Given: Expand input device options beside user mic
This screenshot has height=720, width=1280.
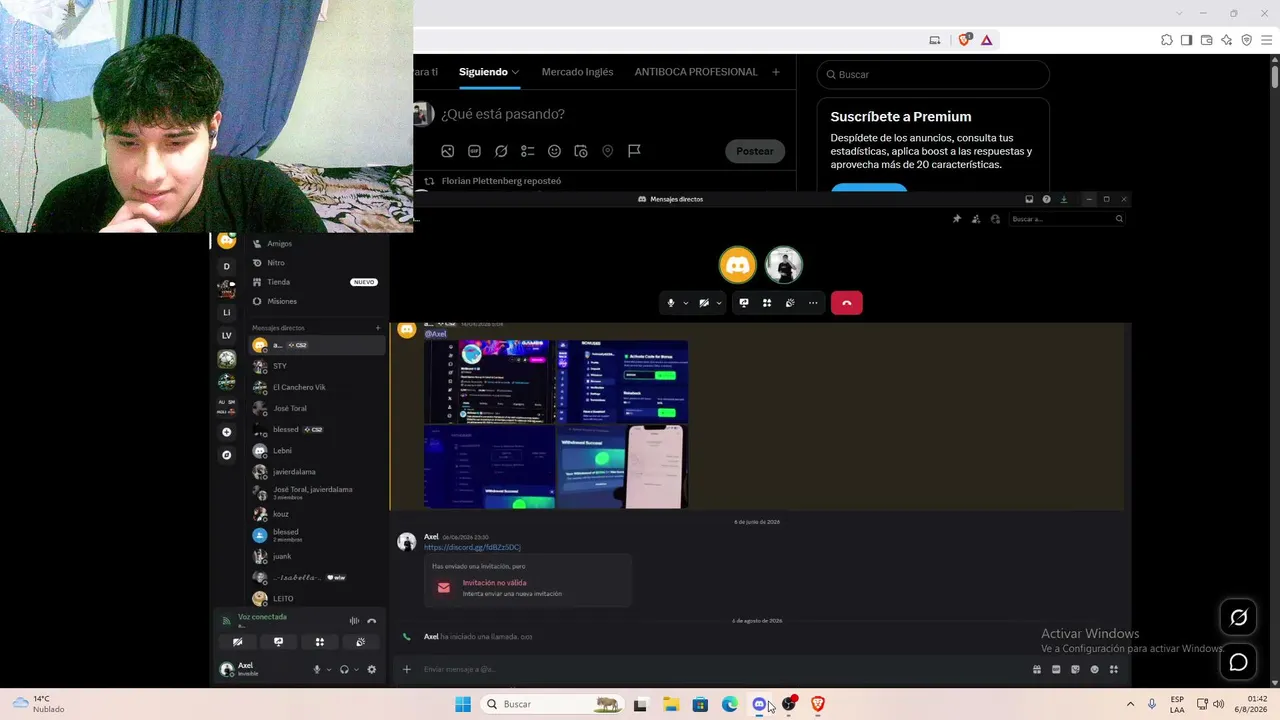Looking at the screenshot, I should (329, 670).
